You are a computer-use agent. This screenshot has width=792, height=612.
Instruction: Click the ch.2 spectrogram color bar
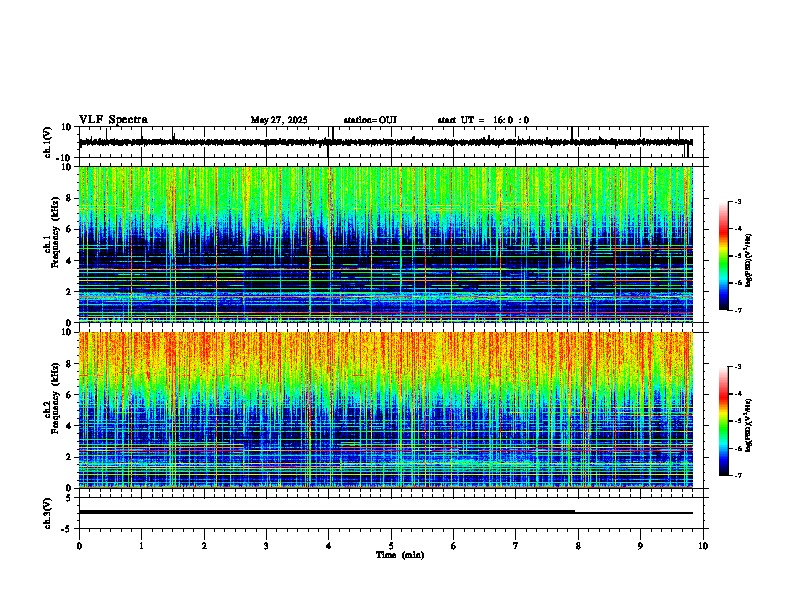[x=723, y=421]
